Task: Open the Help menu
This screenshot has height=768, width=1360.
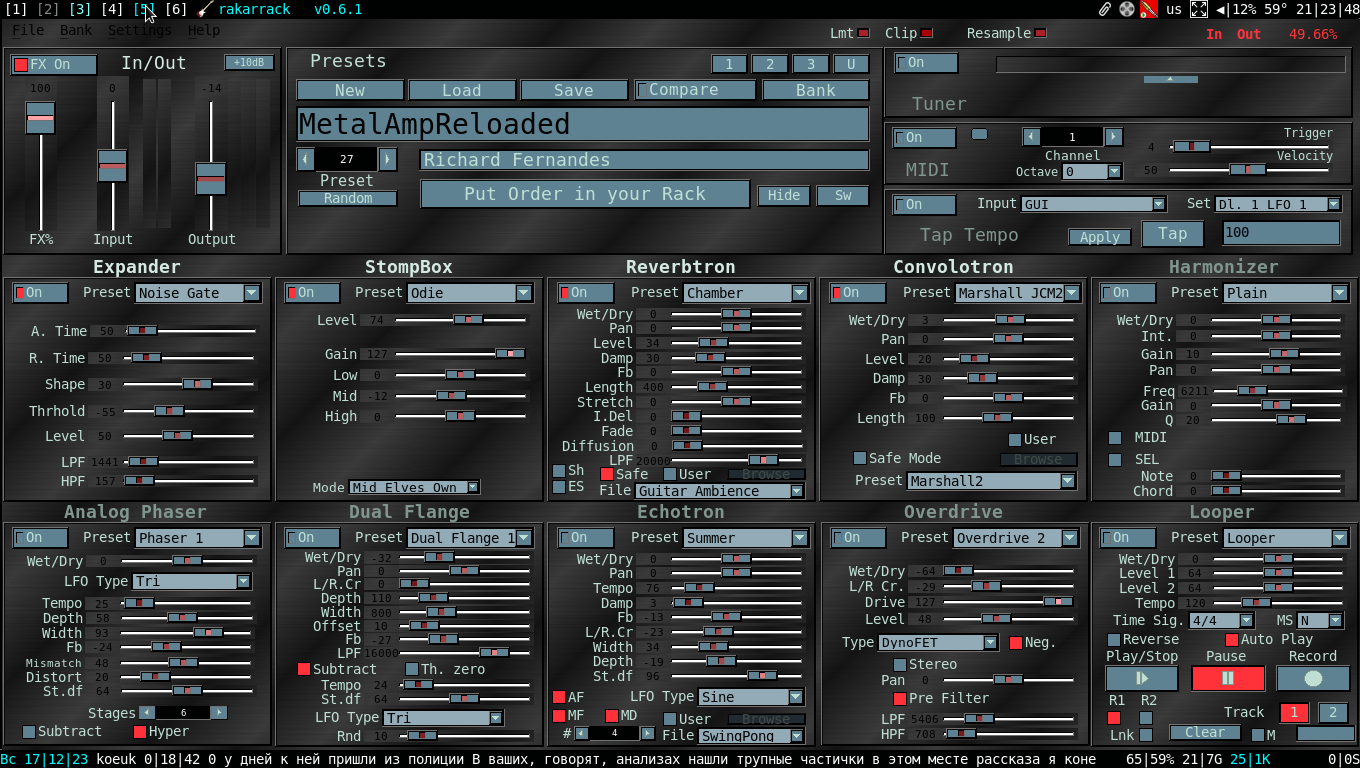Action: click(x=204, y=30)
